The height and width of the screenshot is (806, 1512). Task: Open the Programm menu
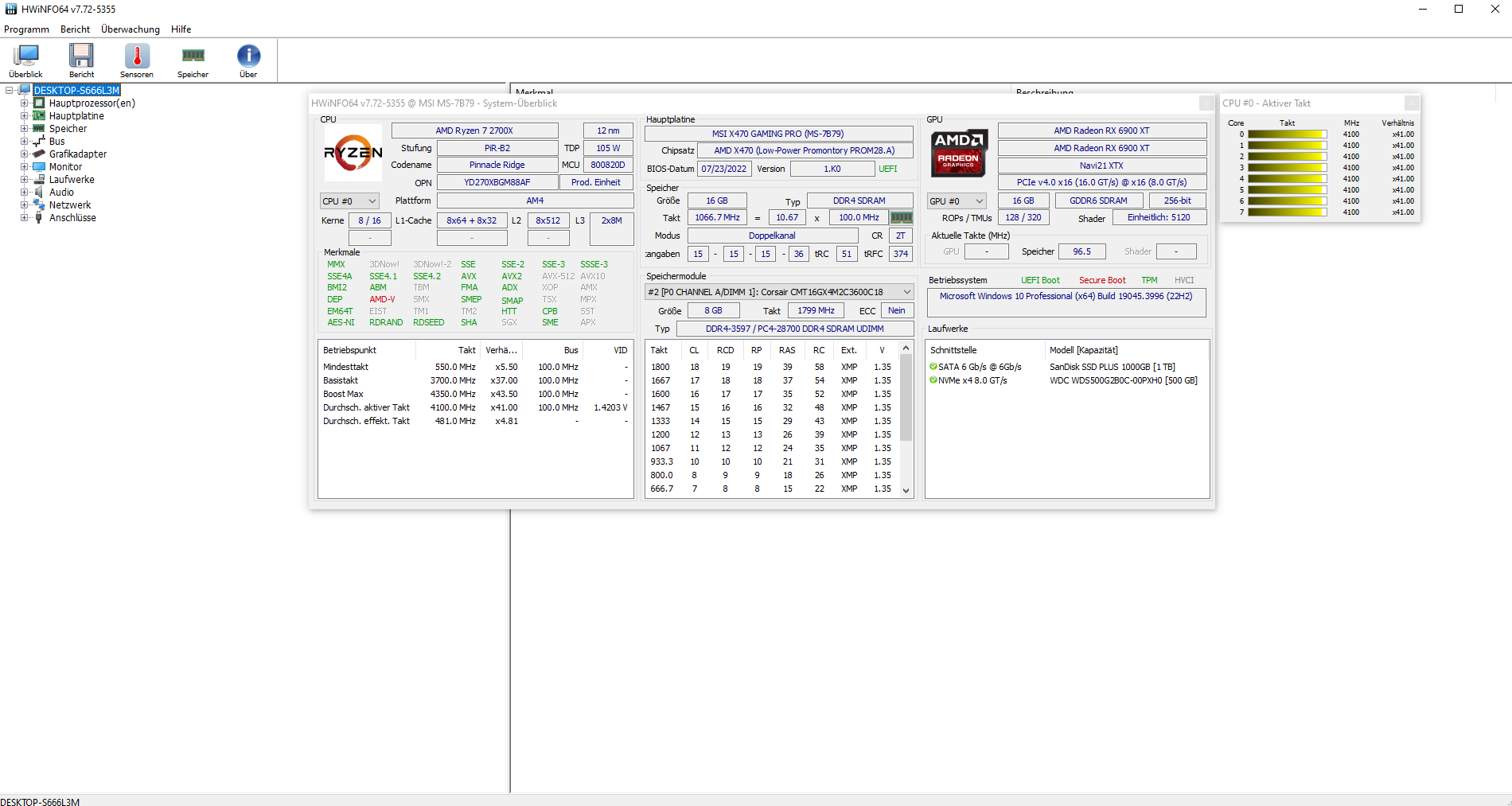pyautogui.click(x=26, y=29)
